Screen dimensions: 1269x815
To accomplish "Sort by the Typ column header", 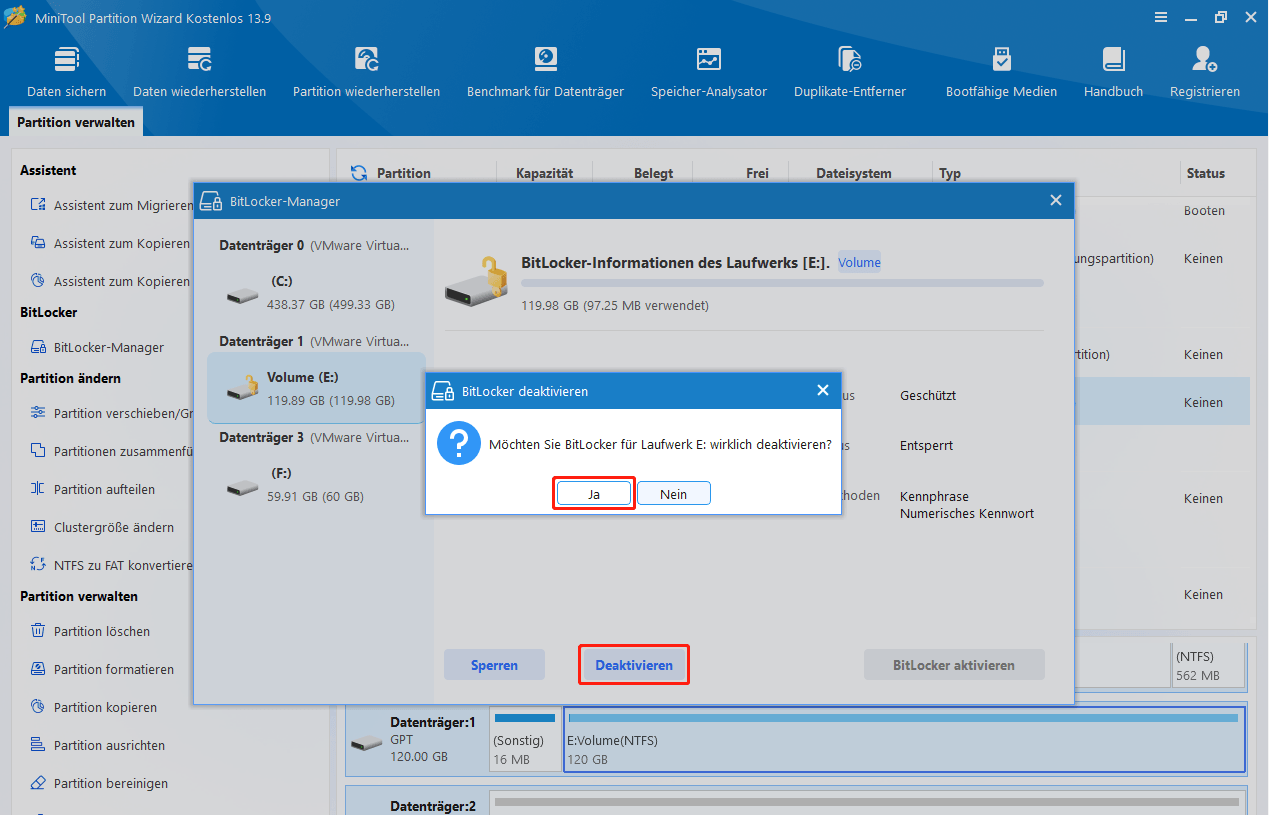I will pos(949,173).
